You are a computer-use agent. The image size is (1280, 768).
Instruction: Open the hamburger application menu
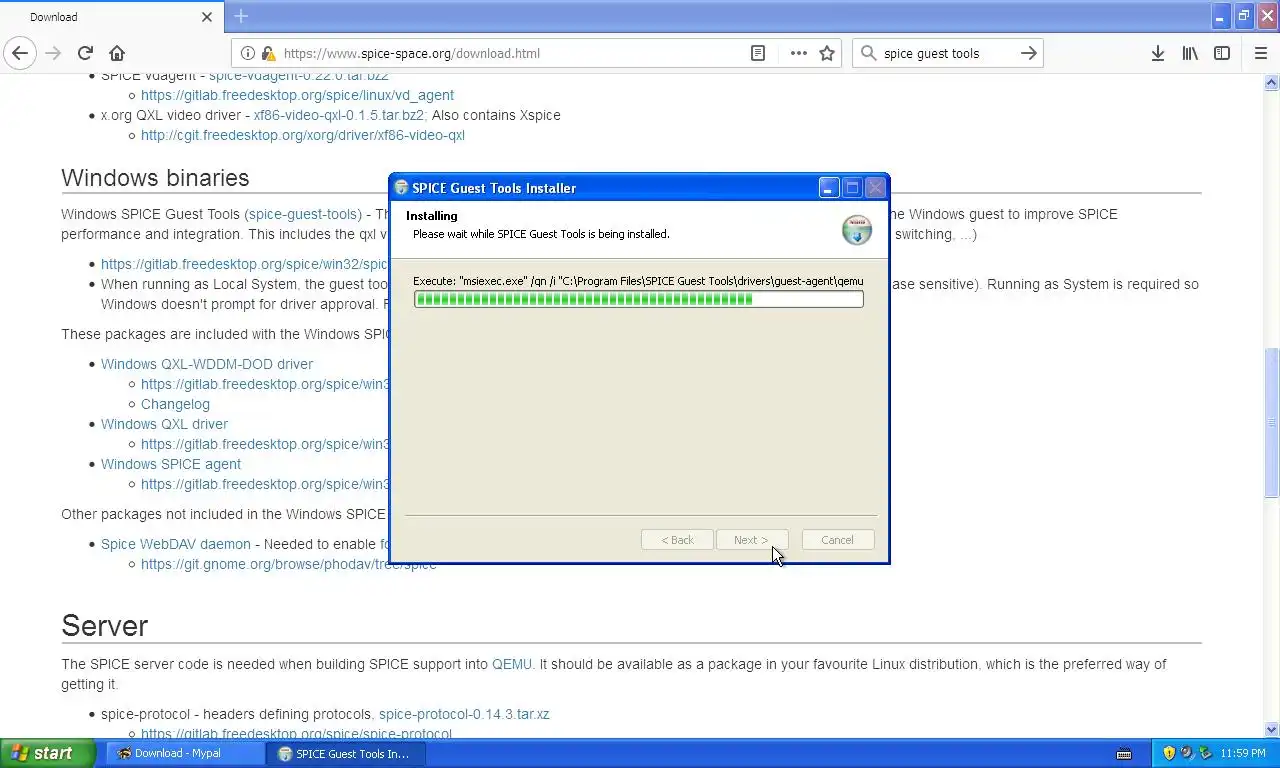(1260, 53)
